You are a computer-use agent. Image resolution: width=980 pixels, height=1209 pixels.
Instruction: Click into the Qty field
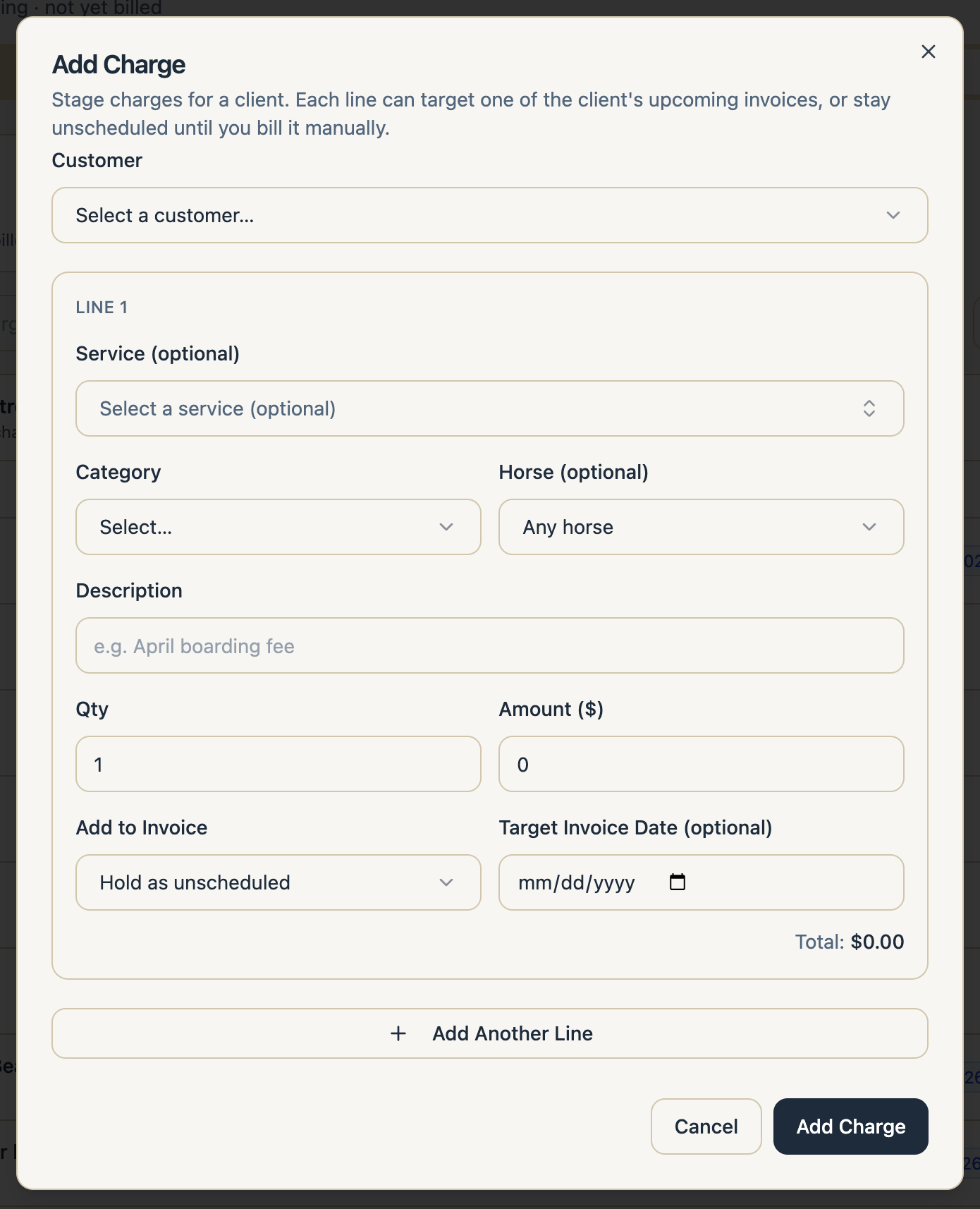coord(278,764)
